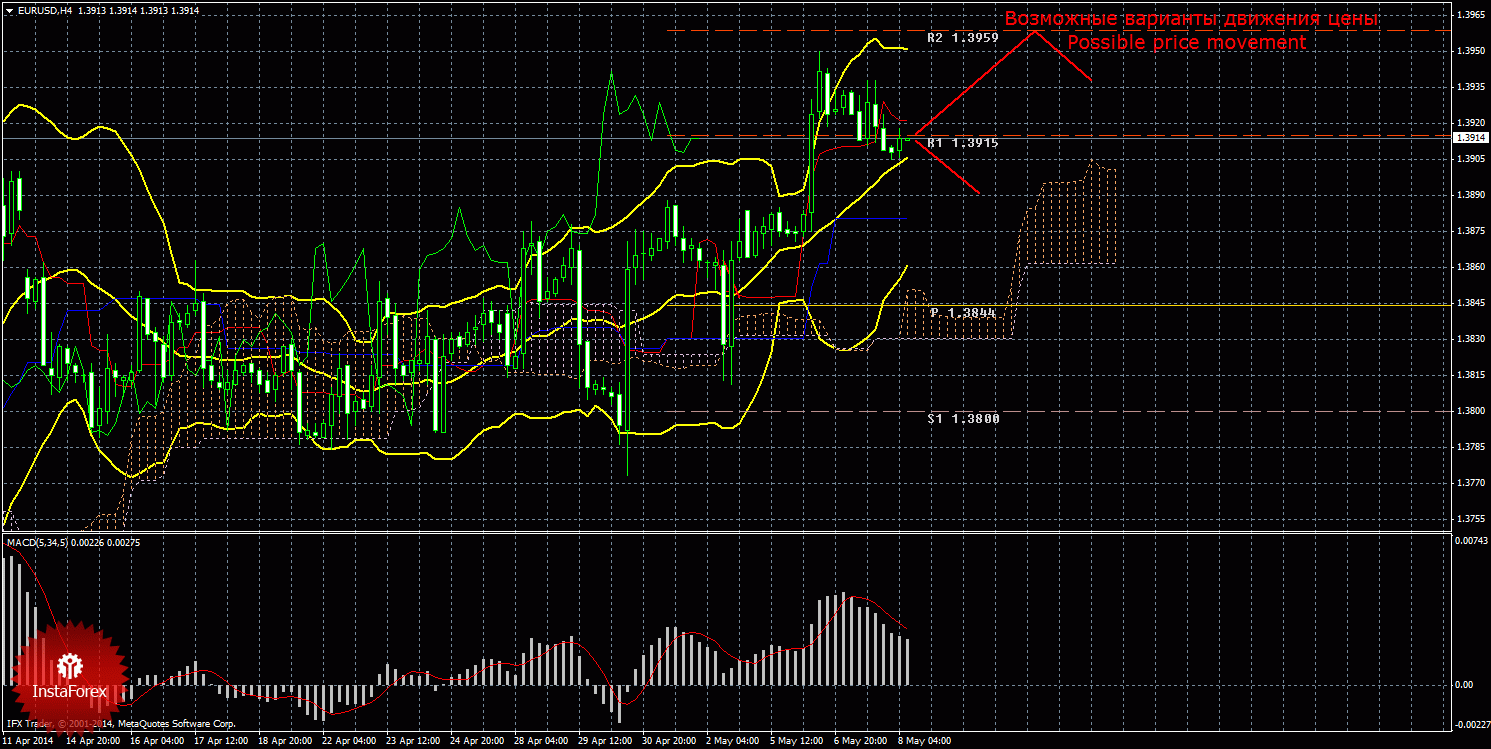Click the P 1.3844 pivot label

click(x=964, y=313)
